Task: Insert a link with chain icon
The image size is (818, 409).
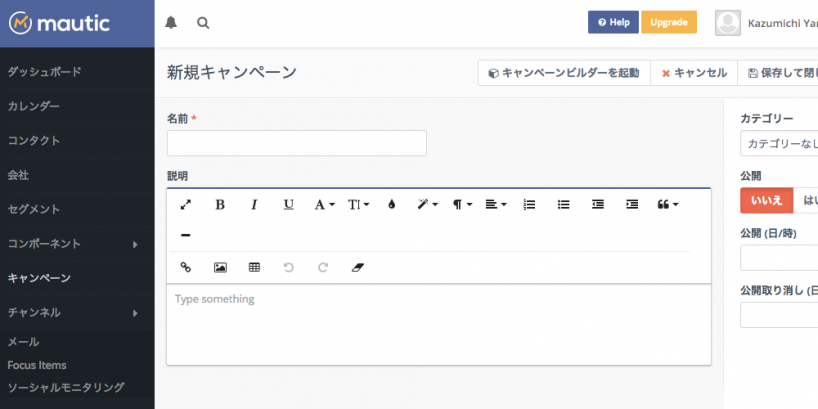Action: pyautogui.click(x=185, y=267)
